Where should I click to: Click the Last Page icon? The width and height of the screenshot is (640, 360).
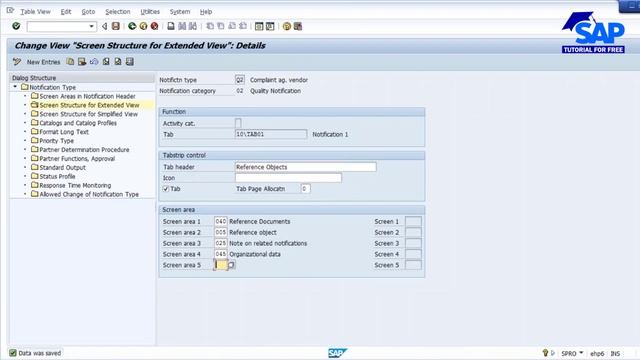coord(243,26)
